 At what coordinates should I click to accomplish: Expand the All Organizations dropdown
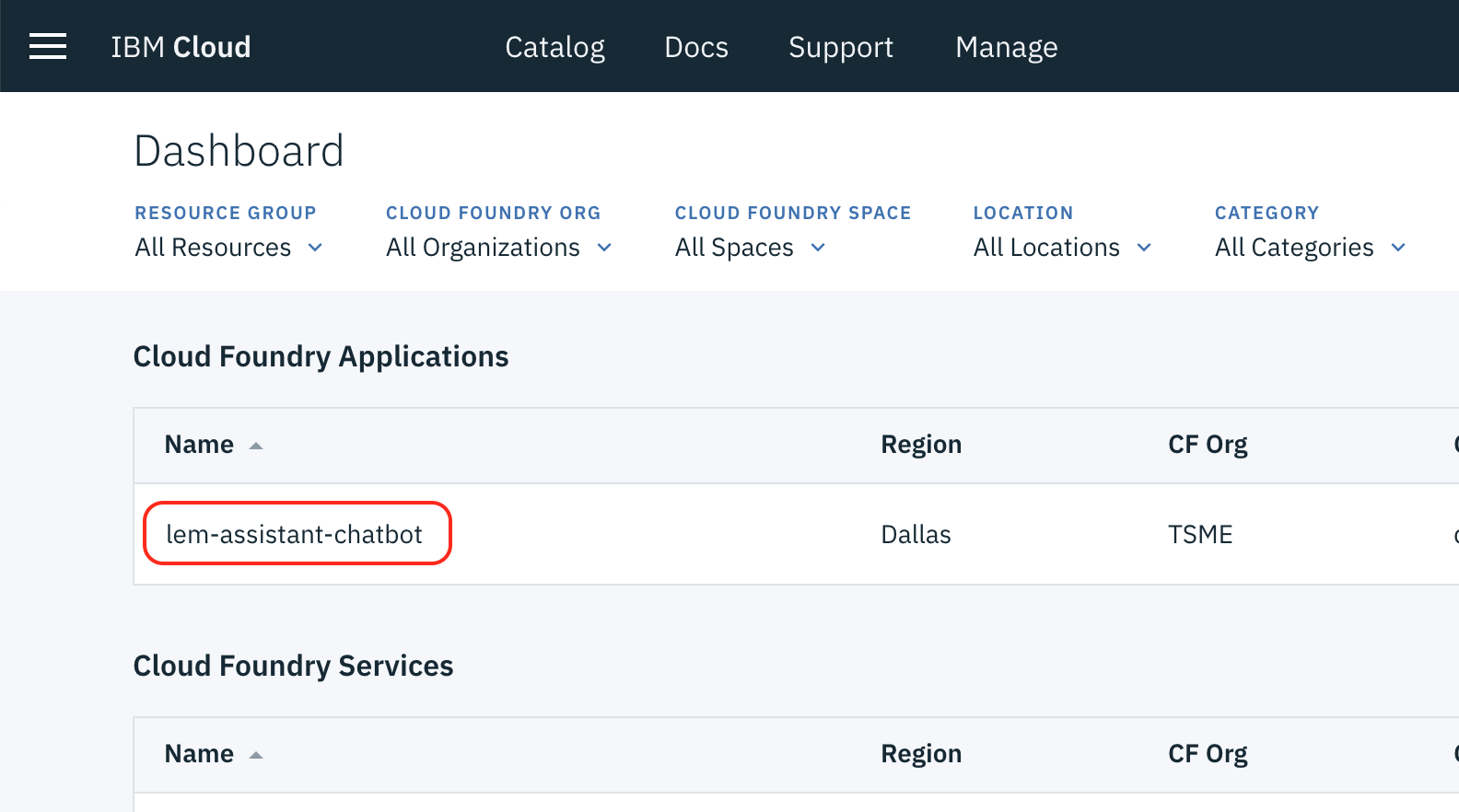[x=498, y=248]
